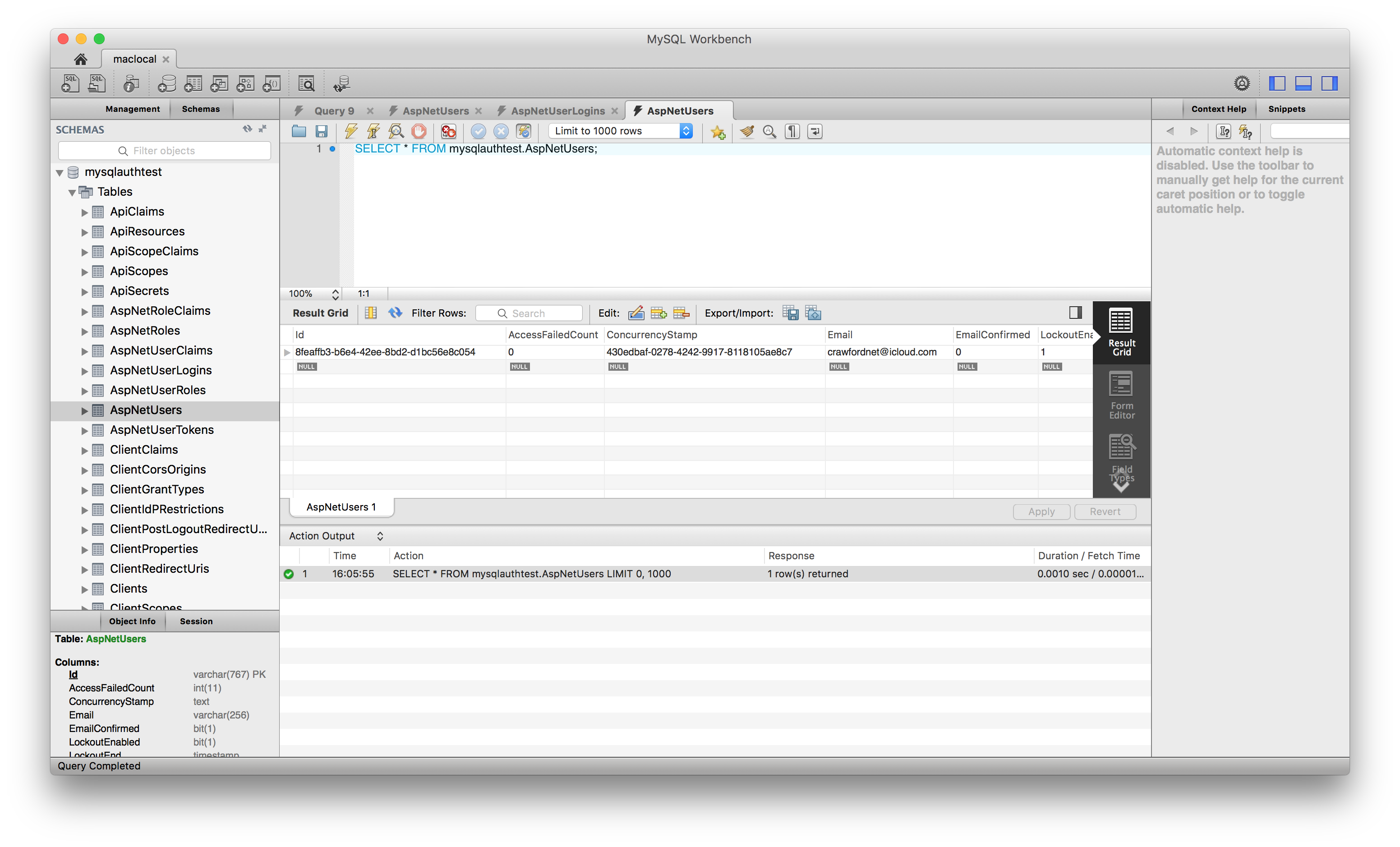Open the inspector for selected object icon
This screenshot has height=847, width=1400.
(131, 83)
